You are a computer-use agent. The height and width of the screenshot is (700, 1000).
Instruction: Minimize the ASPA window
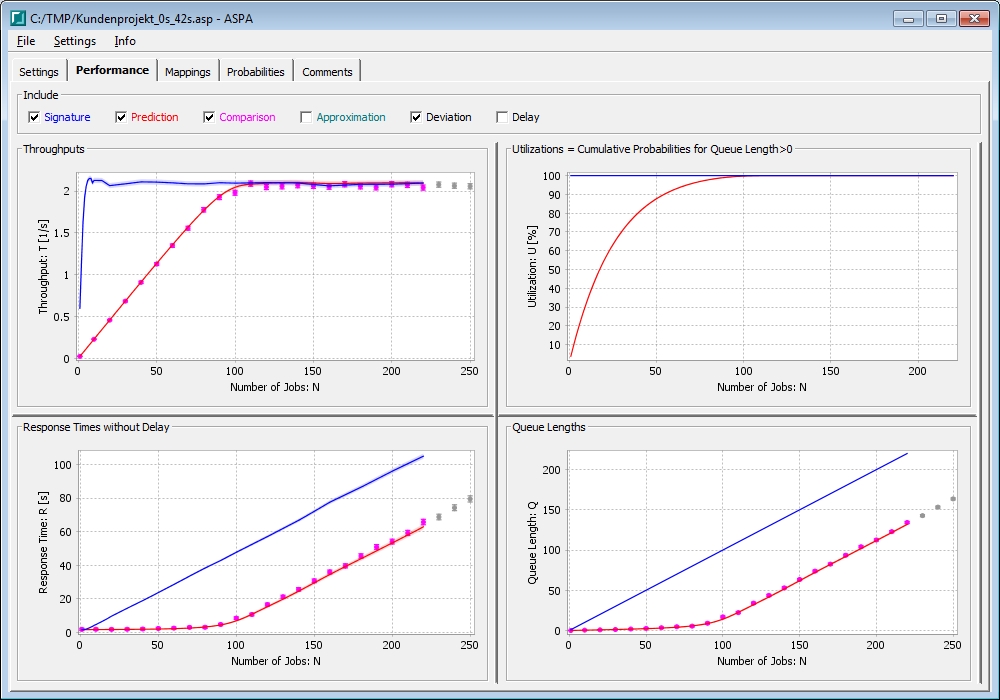pyautogui.click(x=908, y=18)
